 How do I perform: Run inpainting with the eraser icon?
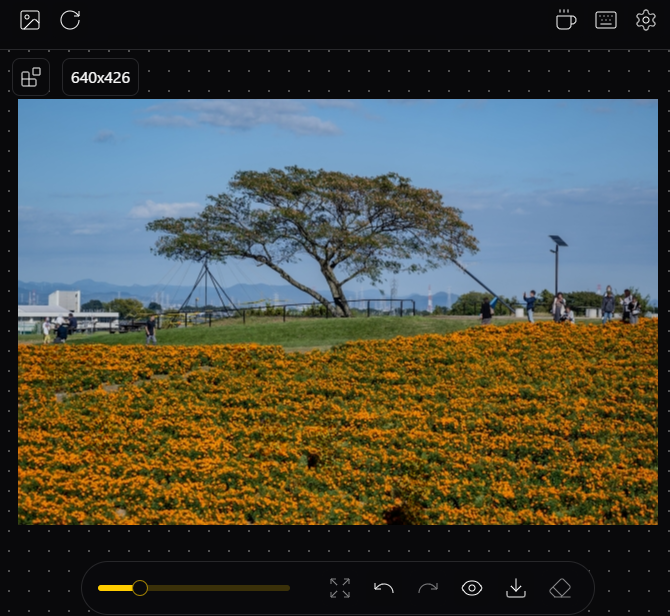(x=560, y=588)
